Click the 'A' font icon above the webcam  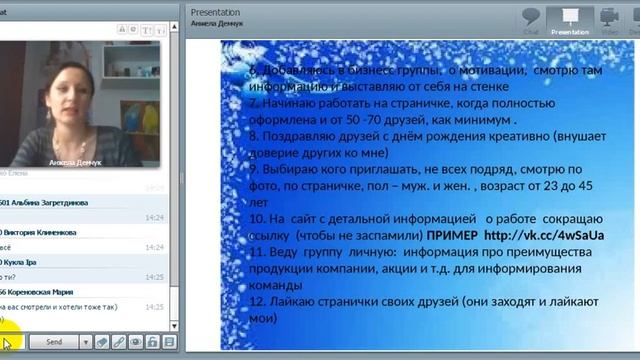click(x=122, y=29)
